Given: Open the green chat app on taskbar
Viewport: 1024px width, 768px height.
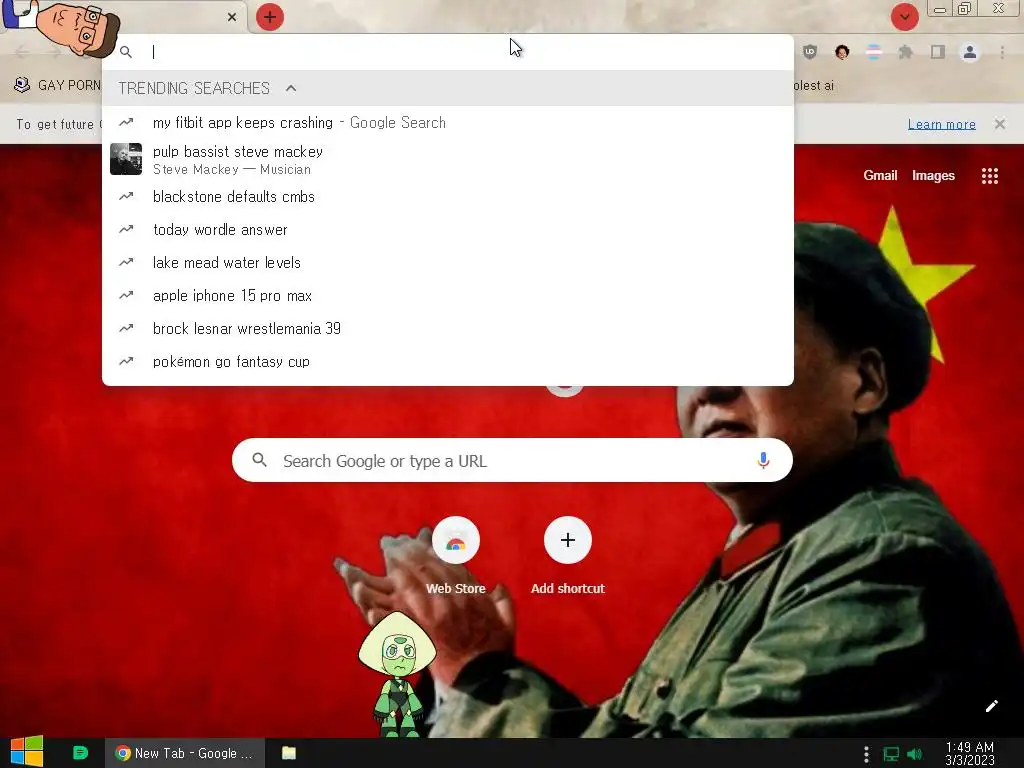Looking at the screenshot, I should pos(80,753).
